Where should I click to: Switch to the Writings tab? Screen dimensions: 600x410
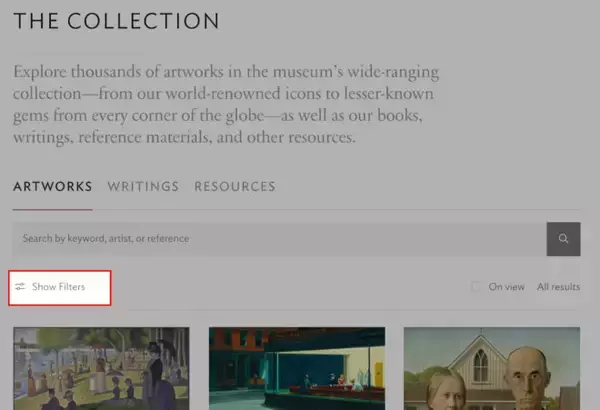(x=143, y=186)
